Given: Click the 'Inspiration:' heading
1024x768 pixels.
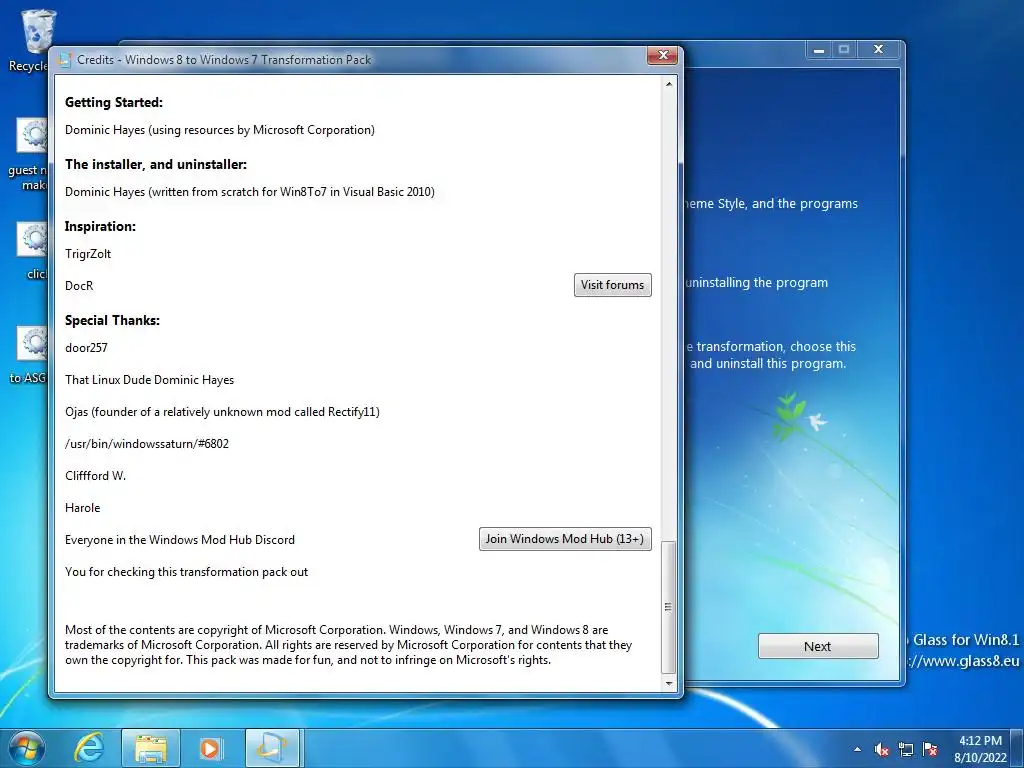Looking at the screenshot, I should tap(100, 227).
